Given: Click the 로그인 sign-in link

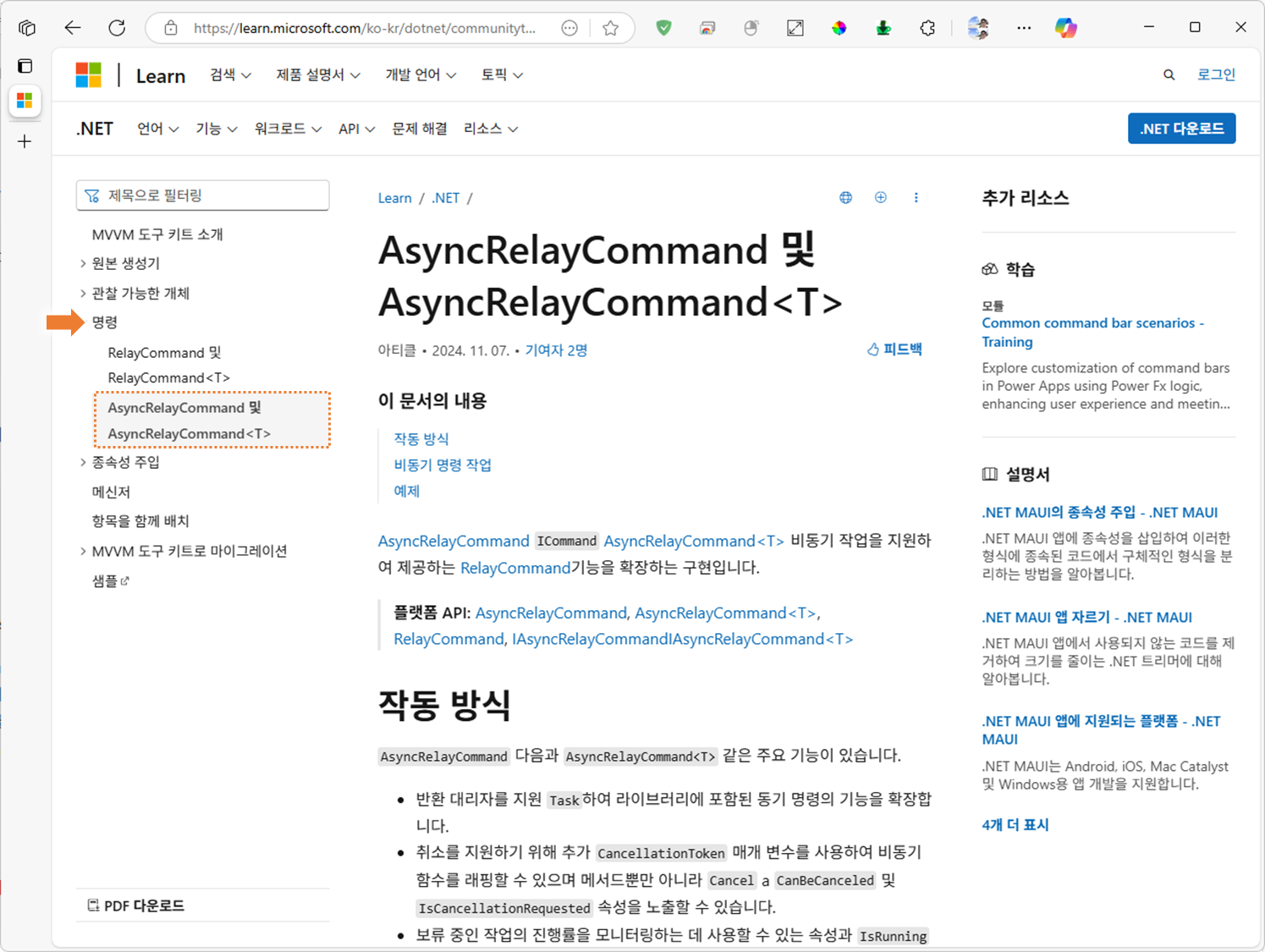Looking at the screenshot, I should (1216, 74).
